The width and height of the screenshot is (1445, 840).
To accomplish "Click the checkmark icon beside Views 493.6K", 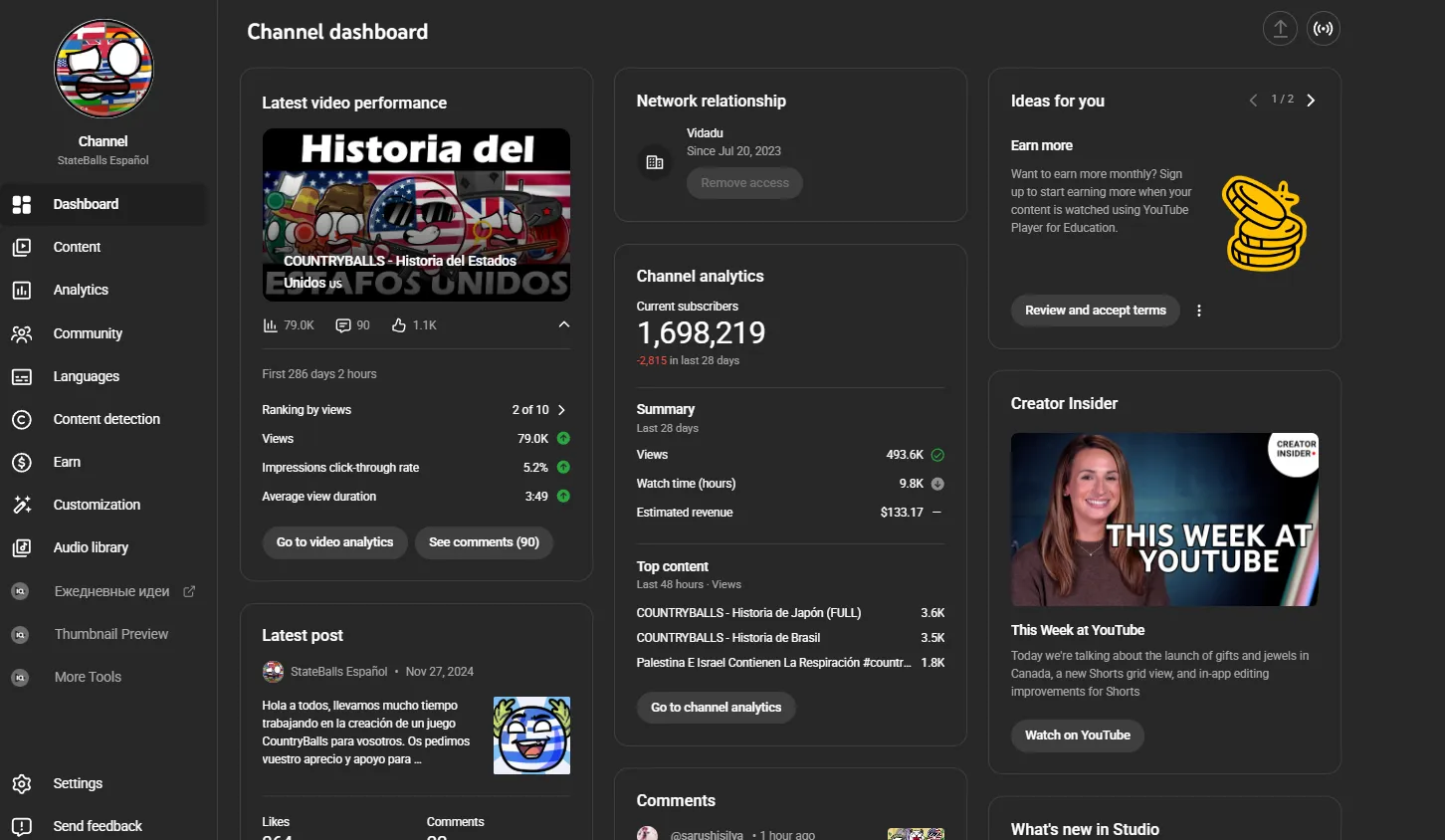I will click(x=937, y=455).
